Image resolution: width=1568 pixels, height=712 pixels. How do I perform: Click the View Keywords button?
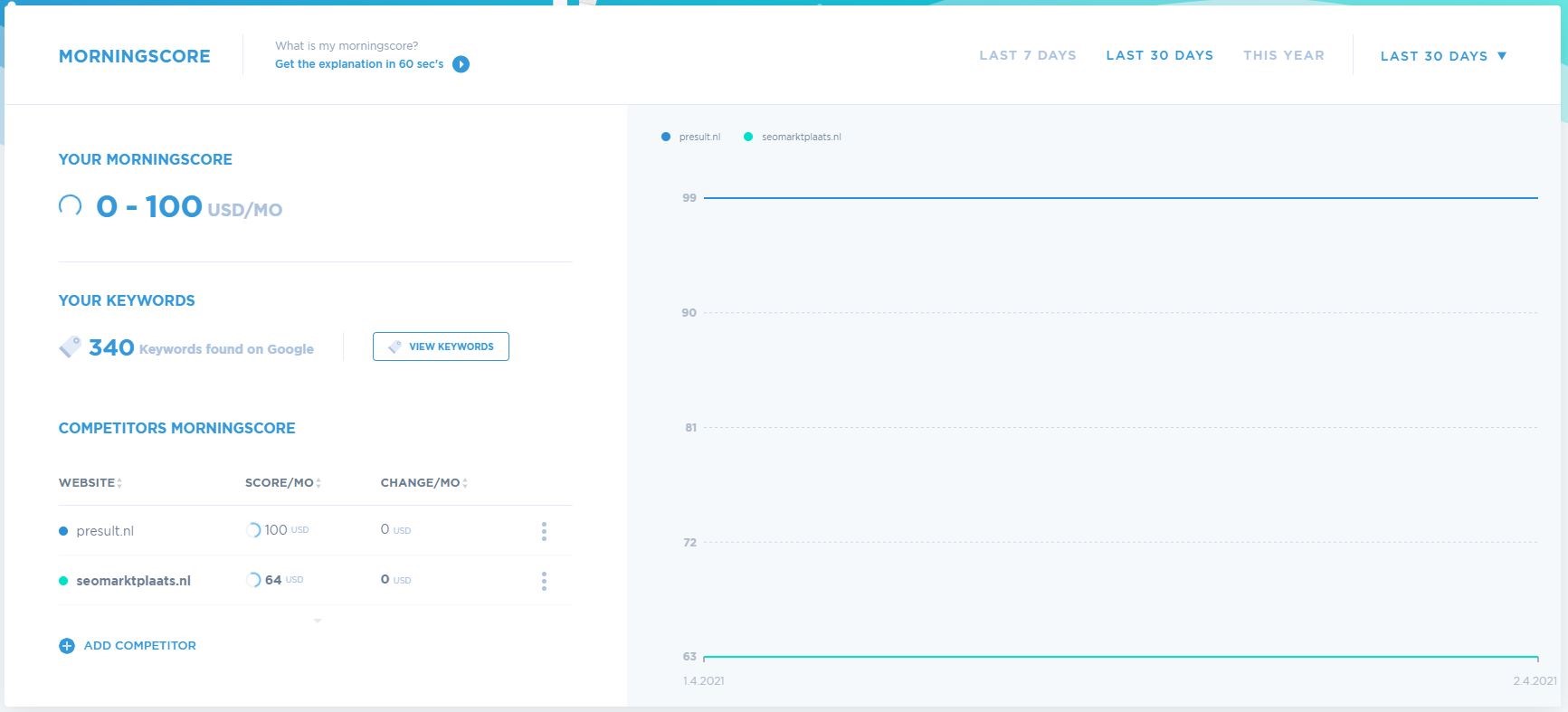click(x=441, y=347)
